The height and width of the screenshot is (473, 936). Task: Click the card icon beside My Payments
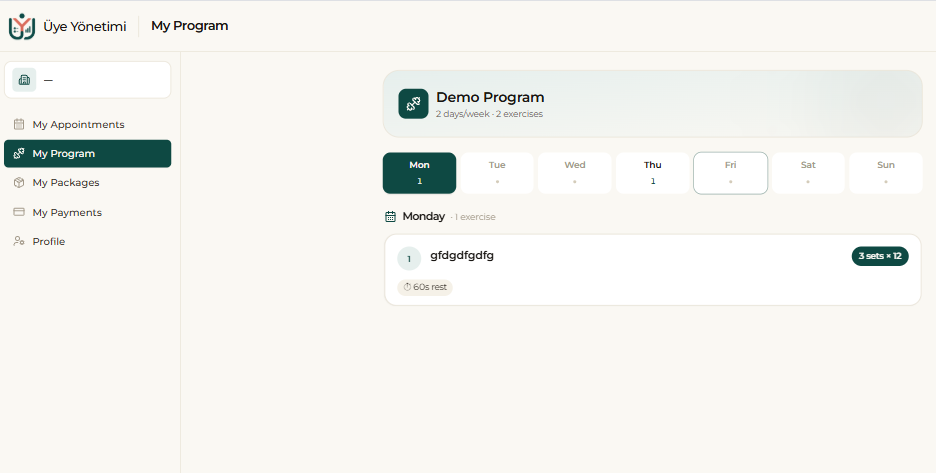pos(19,212)
